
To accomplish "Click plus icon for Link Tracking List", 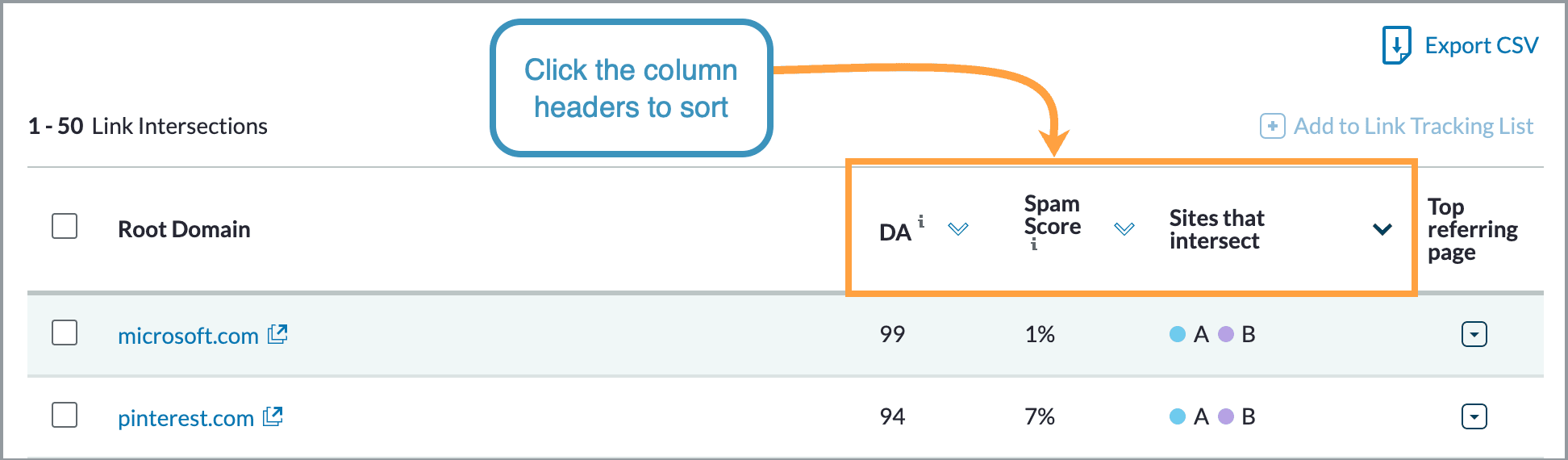I will pyautogui.click(x=1272, y=126).
